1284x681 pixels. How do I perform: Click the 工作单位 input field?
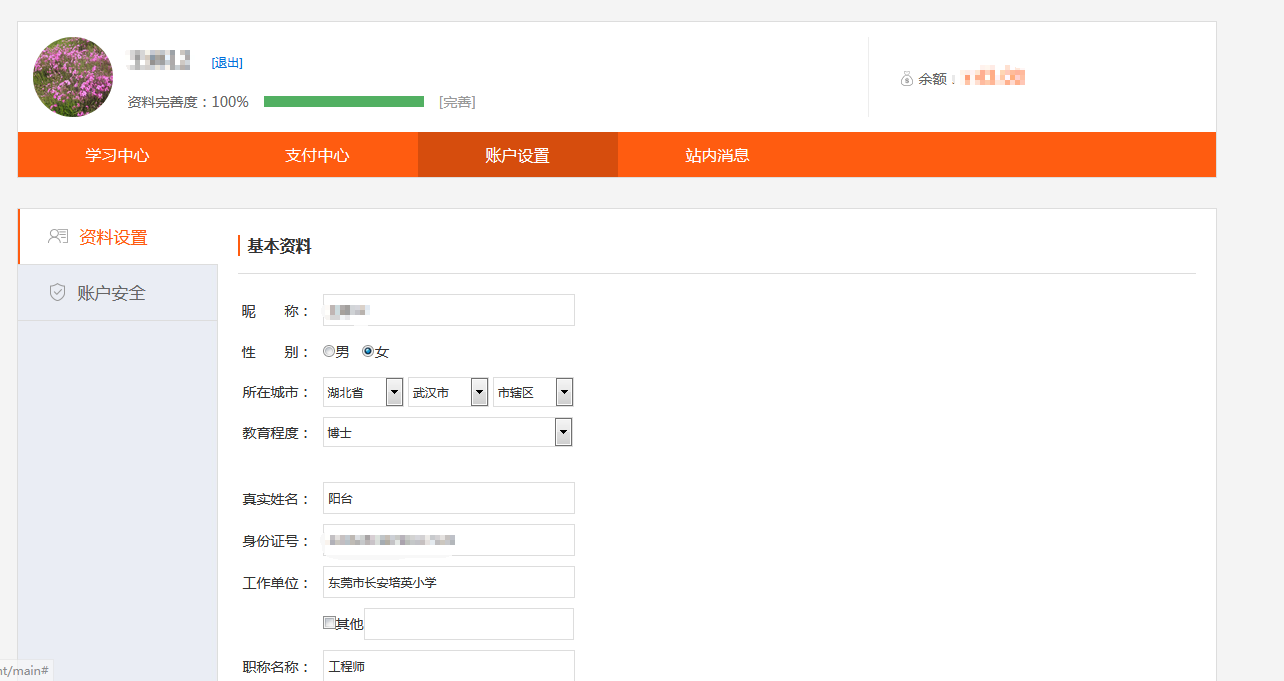448,582
